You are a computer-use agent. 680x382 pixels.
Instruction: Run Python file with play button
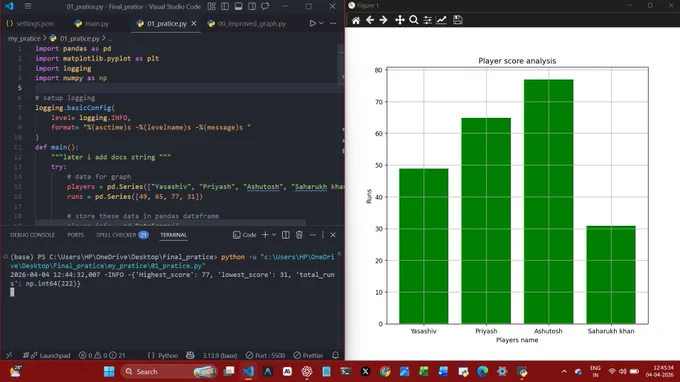coord(312,23)
